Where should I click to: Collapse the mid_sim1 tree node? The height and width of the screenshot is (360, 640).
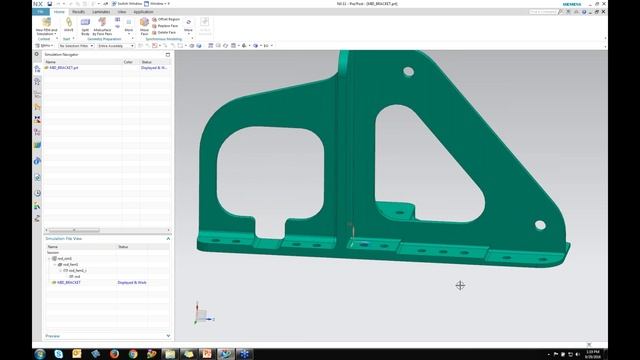coord(49,259)
